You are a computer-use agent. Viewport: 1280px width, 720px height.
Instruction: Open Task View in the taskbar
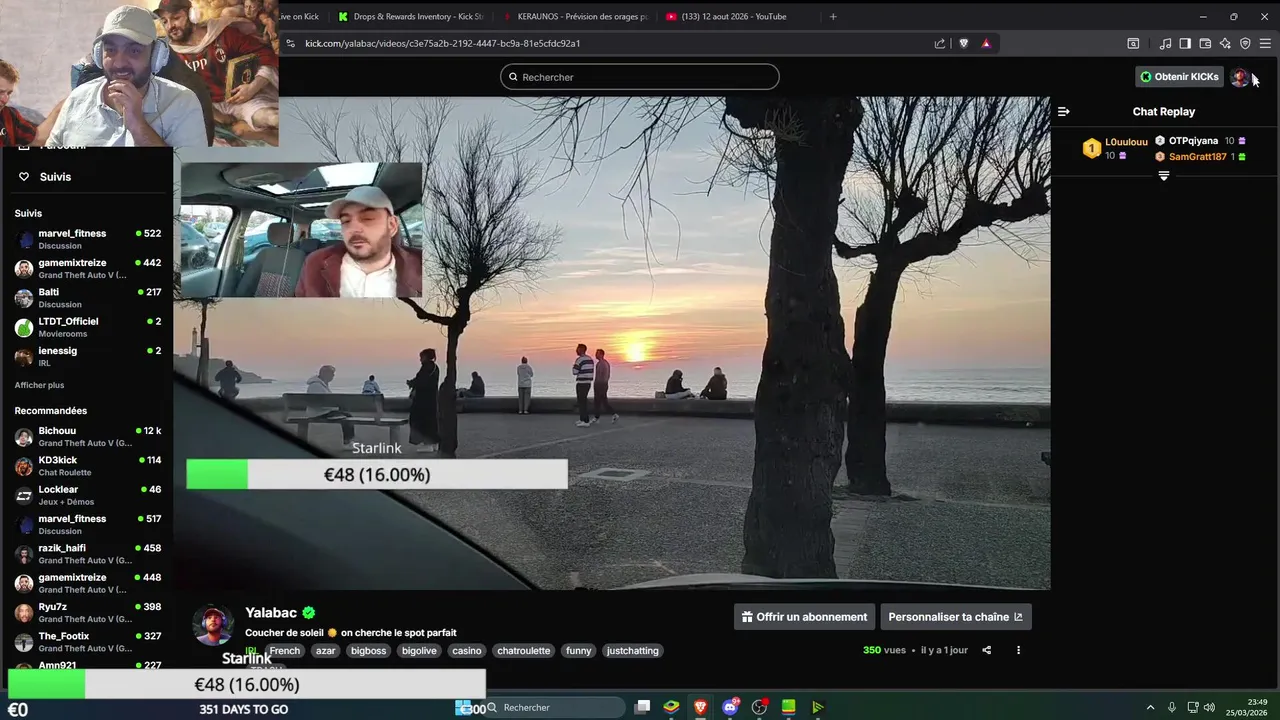click(x=642, y=707)
